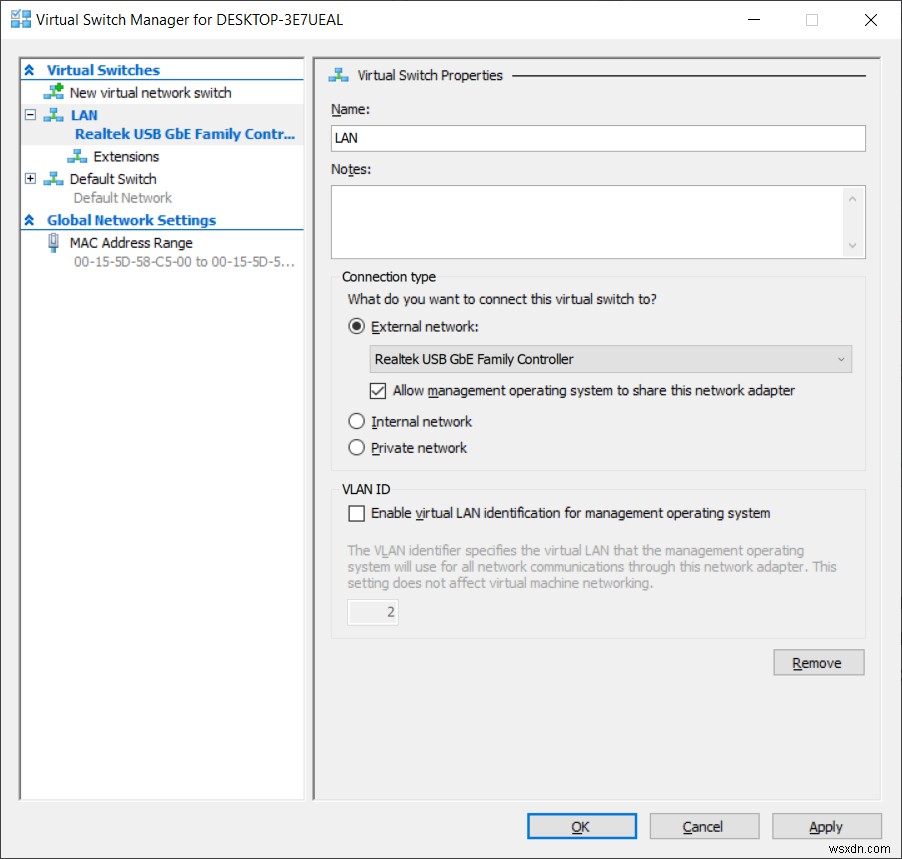Click the OK button

click(582, 826)
